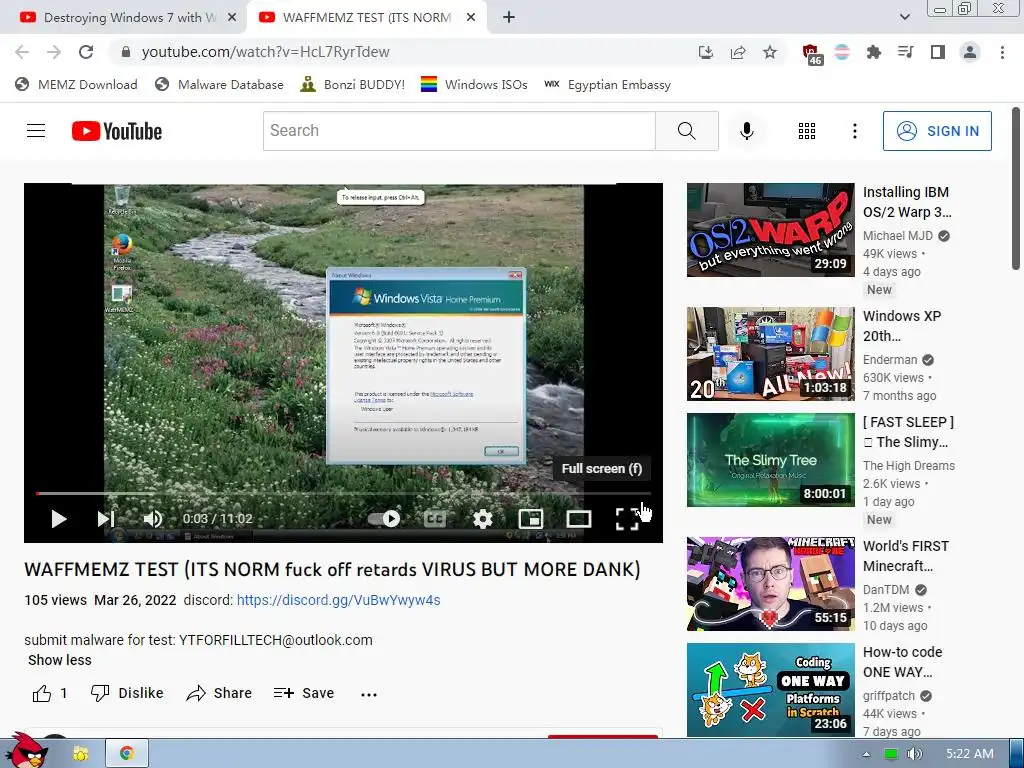Image resolution: width=1024 pixels, height=768 pixels.
Task: Go to YouTube home via logo
Action: [117, 131]
